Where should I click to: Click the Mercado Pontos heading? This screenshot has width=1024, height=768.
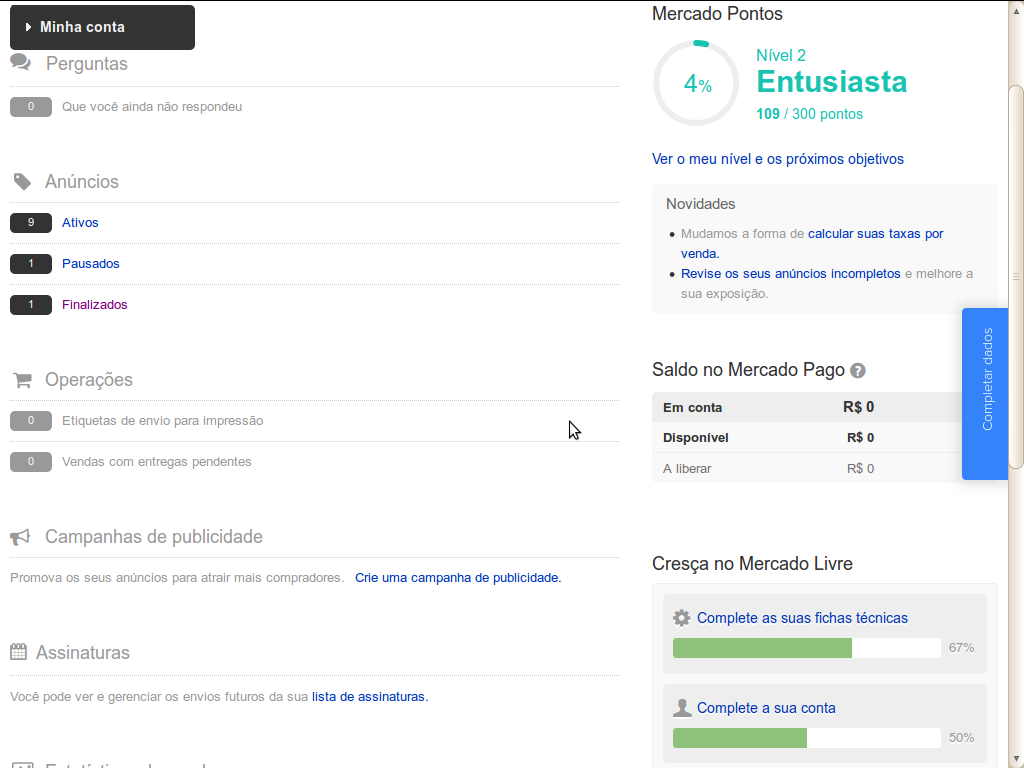click(x=717, y=14)
